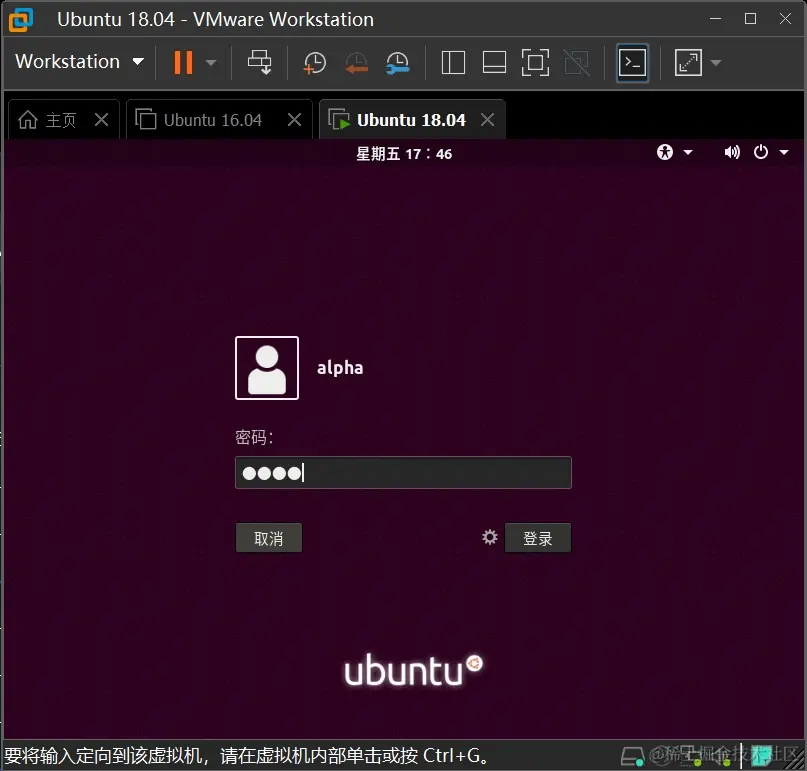
Task: Click the alpha user avatar
Action: tap(267, 368)
